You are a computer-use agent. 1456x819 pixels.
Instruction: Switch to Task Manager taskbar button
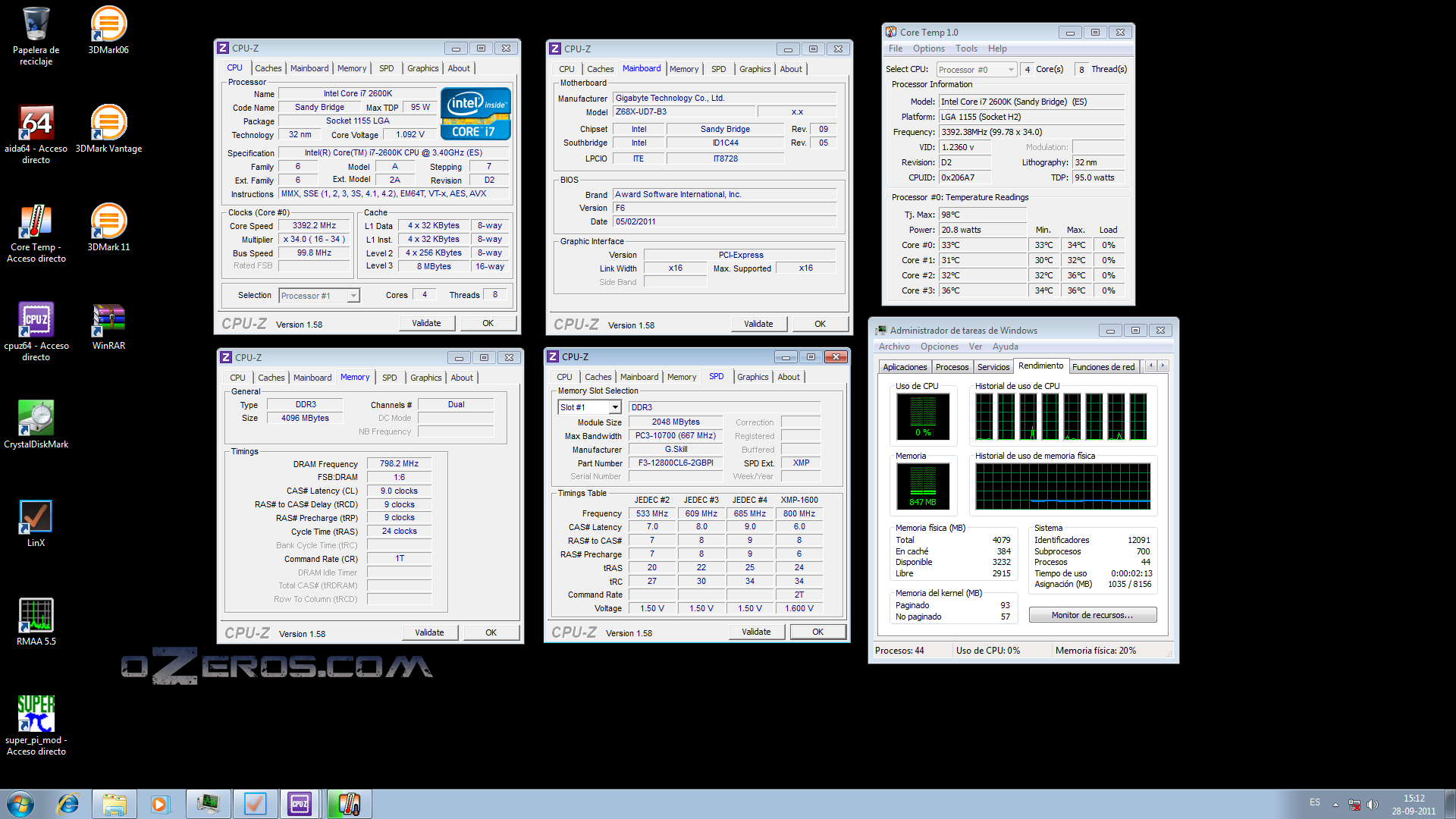208,804
